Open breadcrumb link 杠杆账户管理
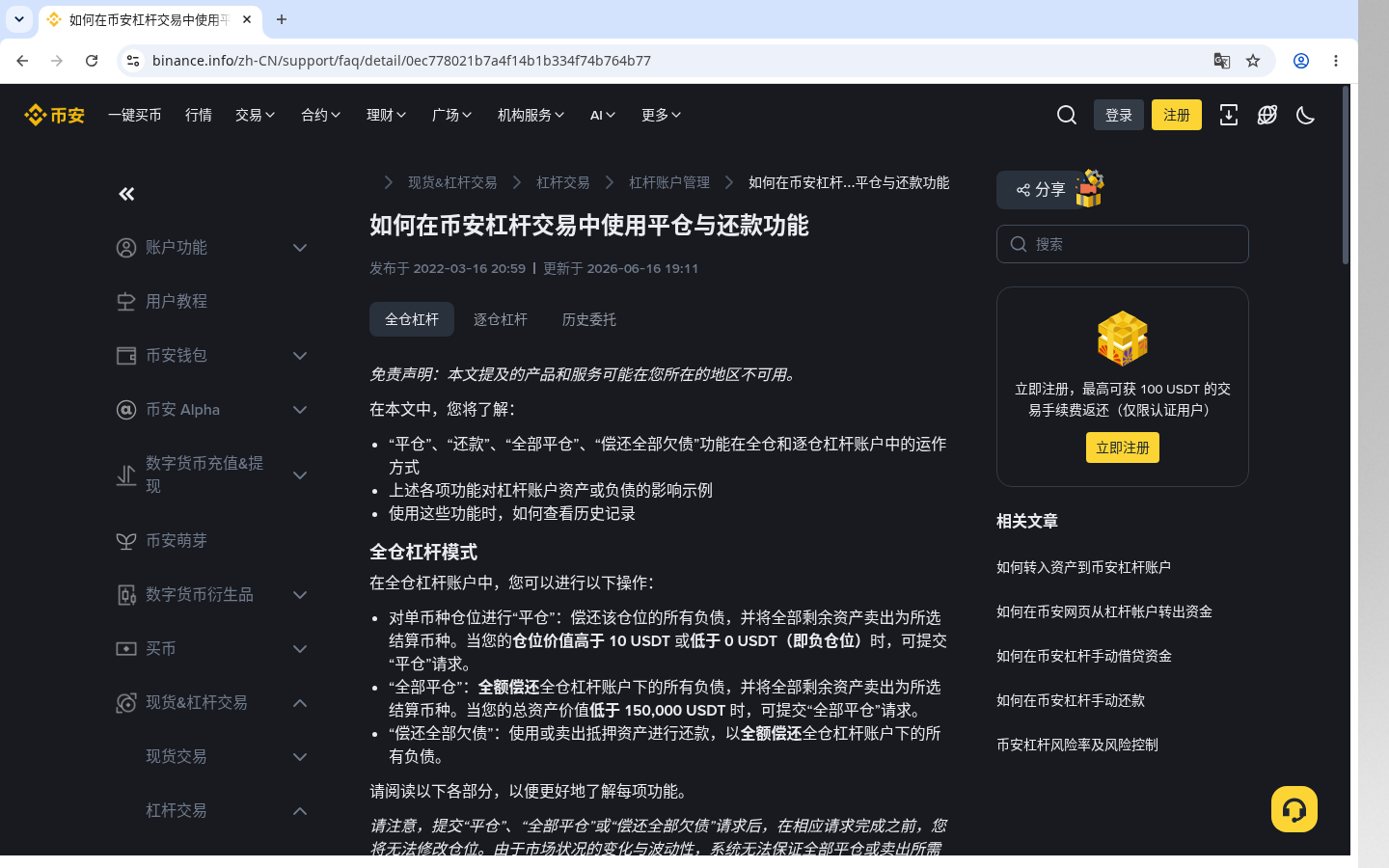1389x868 pixels. point(669,182)
